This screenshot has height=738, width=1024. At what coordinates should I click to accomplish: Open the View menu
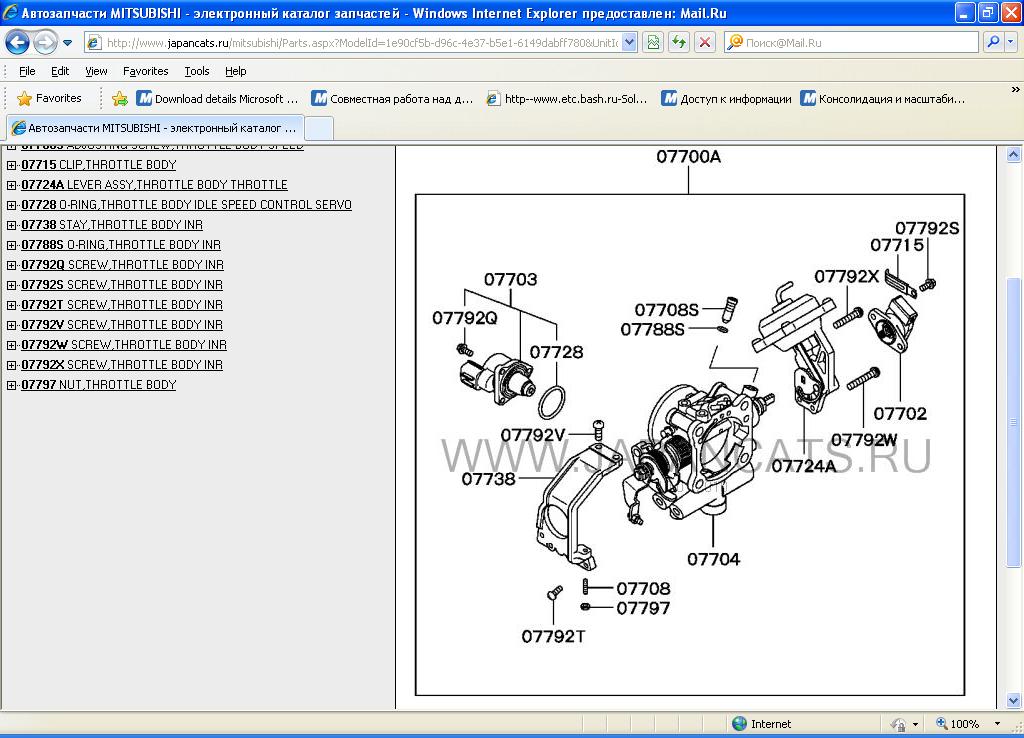[96, 71]
